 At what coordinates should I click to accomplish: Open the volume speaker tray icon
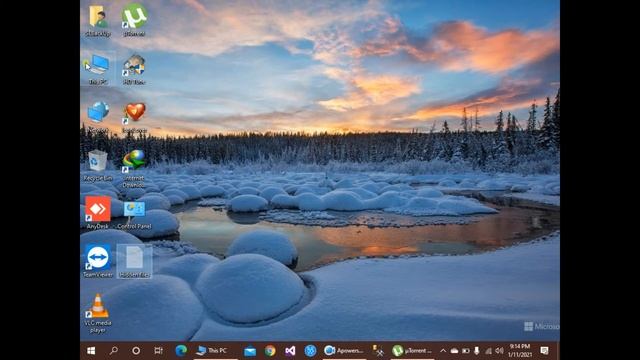point(499,351)
